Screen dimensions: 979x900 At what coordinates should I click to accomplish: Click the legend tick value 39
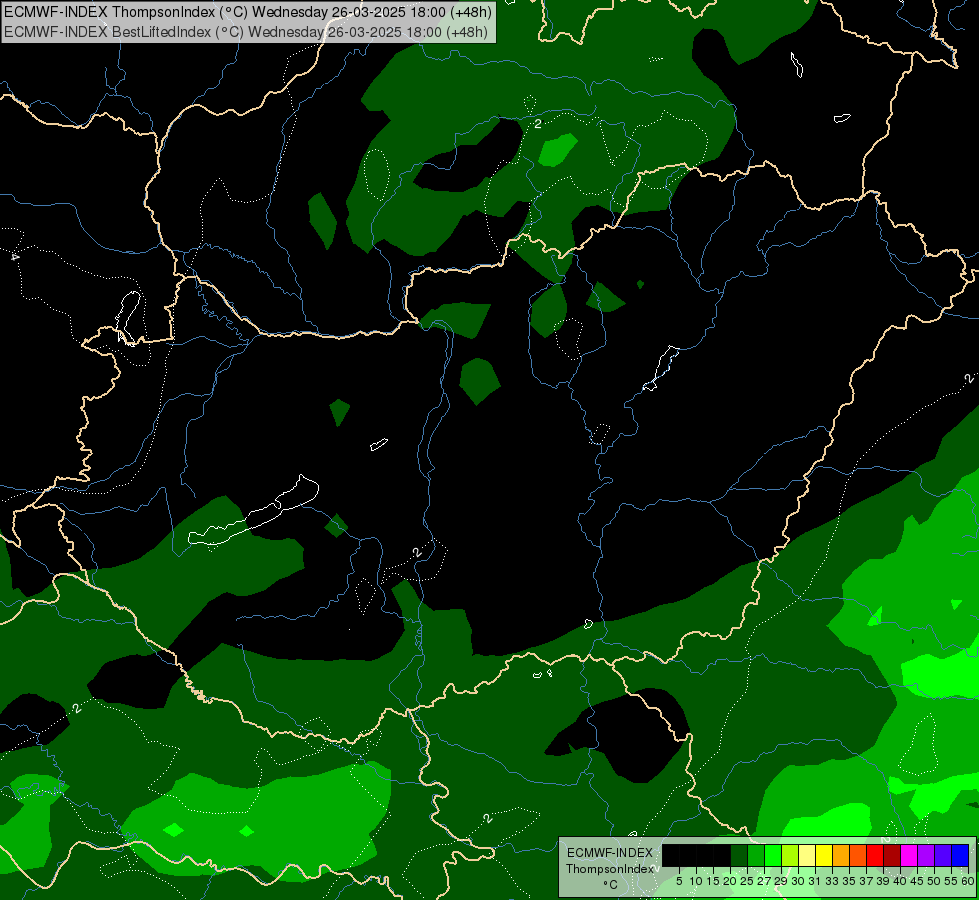pos(883,881)
